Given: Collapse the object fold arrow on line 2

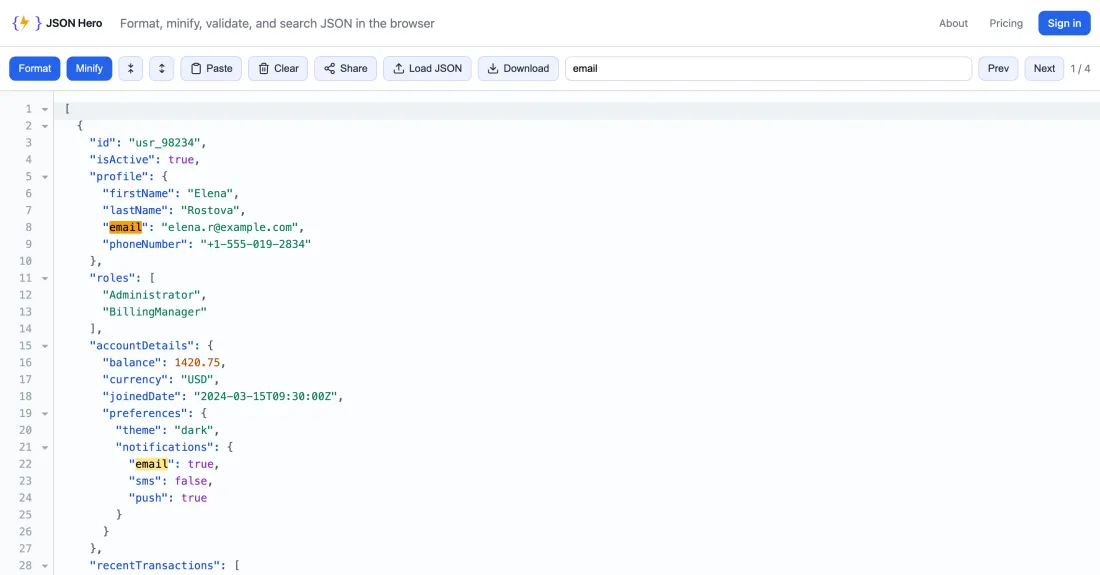Looking at the screenshot, I should pyautogui.click(x=45, y=126).
